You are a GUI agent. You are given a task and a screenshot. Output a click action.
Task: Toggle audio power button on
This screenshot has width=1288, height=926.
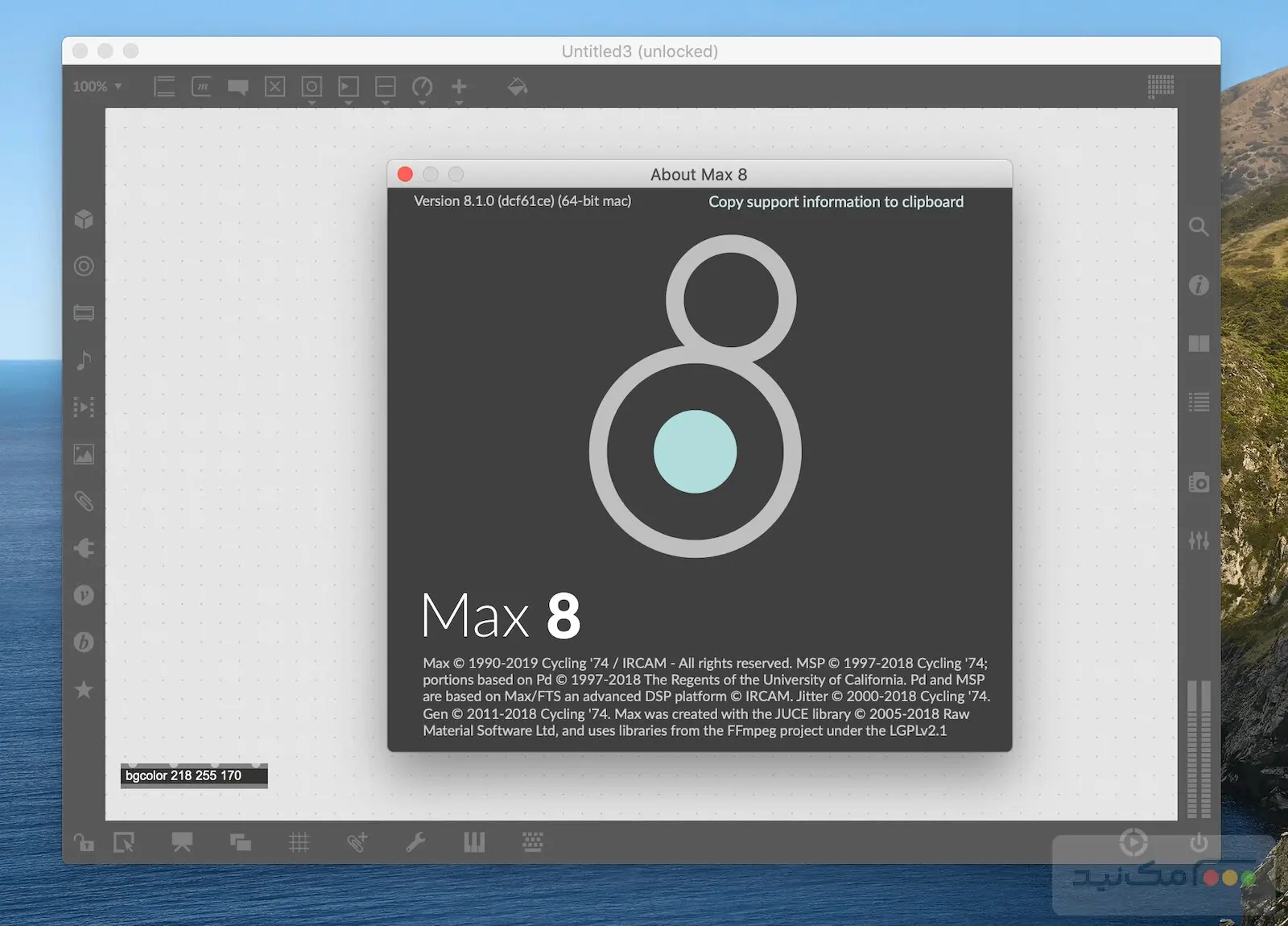point(1199,843)
